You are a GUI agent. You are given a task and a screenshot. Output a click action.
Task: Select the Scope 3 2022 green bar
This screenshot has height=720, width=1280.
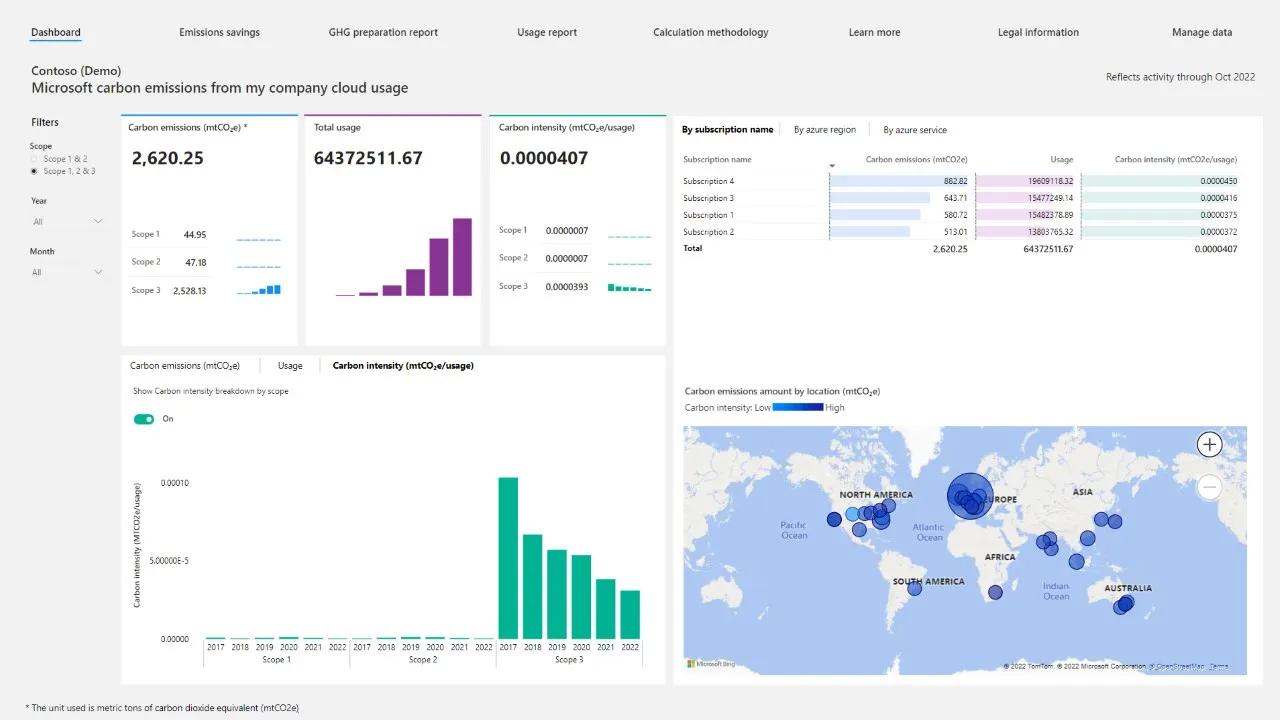point(630,615)
